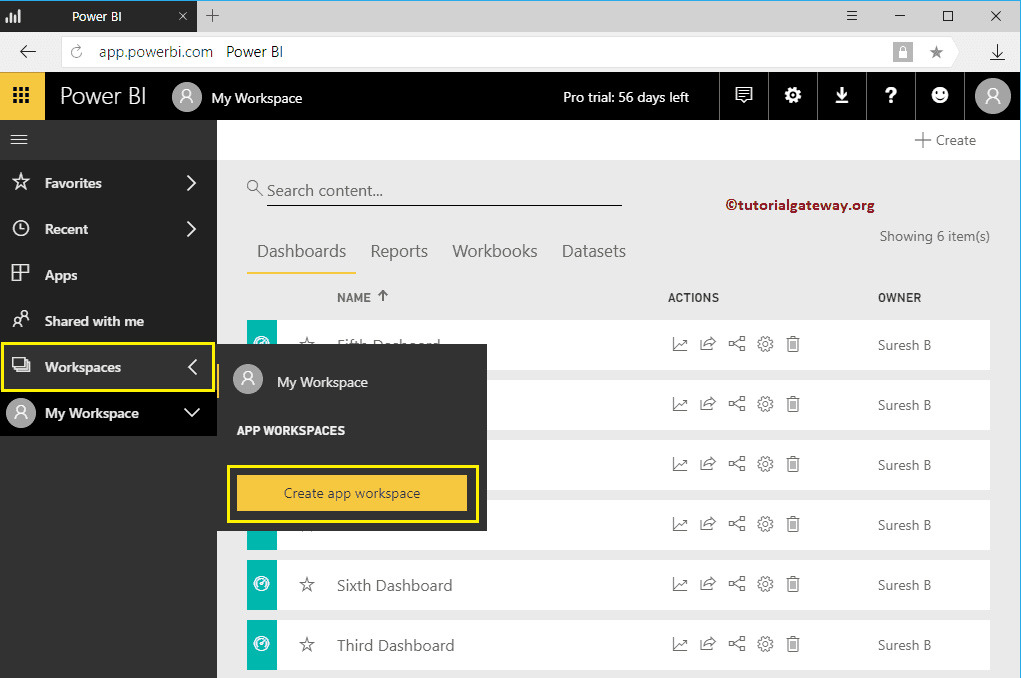Send a smile using the feedback smiley icon
Screen dimensions: 1021x678
[939, 95]
